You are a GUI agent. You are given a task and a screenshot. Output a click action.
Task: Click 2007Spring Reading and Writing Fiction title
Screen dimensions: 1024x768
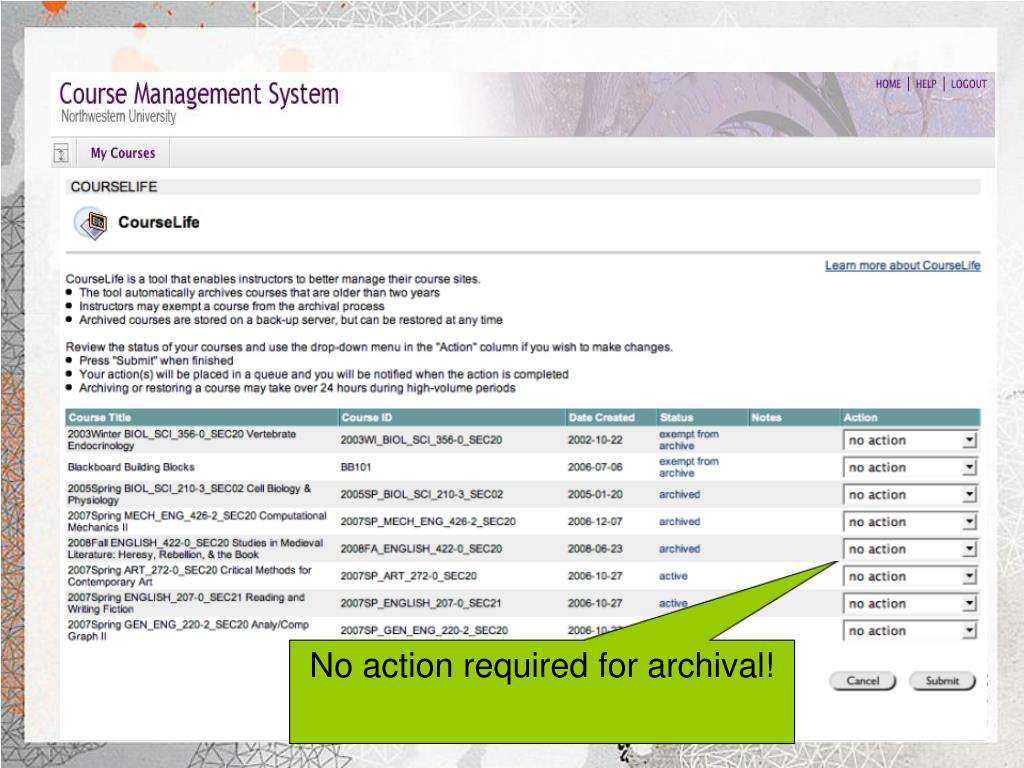tap(186, 603)
